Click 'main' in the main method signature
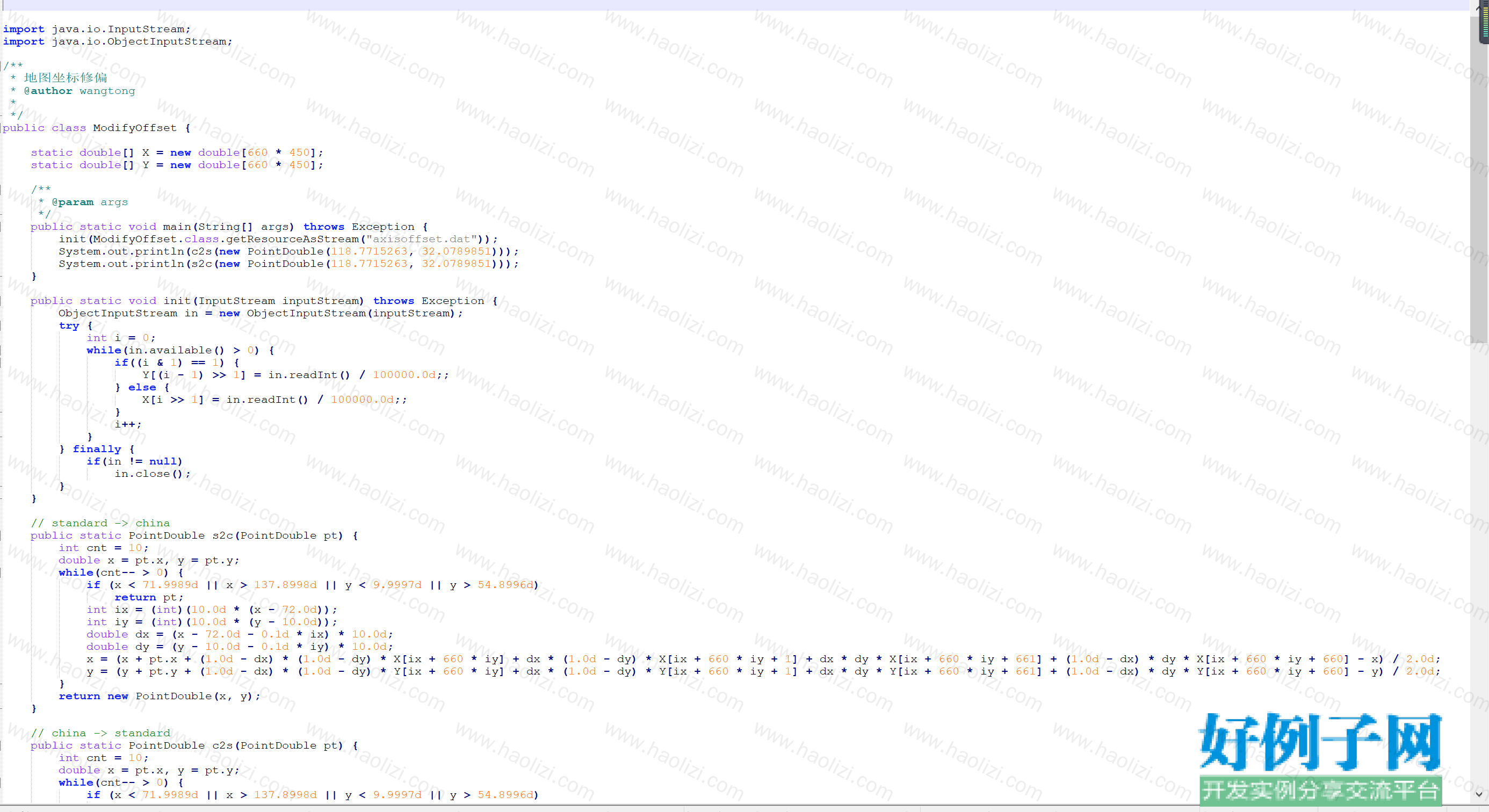The image size is (1489, 812). pos(177,227)
